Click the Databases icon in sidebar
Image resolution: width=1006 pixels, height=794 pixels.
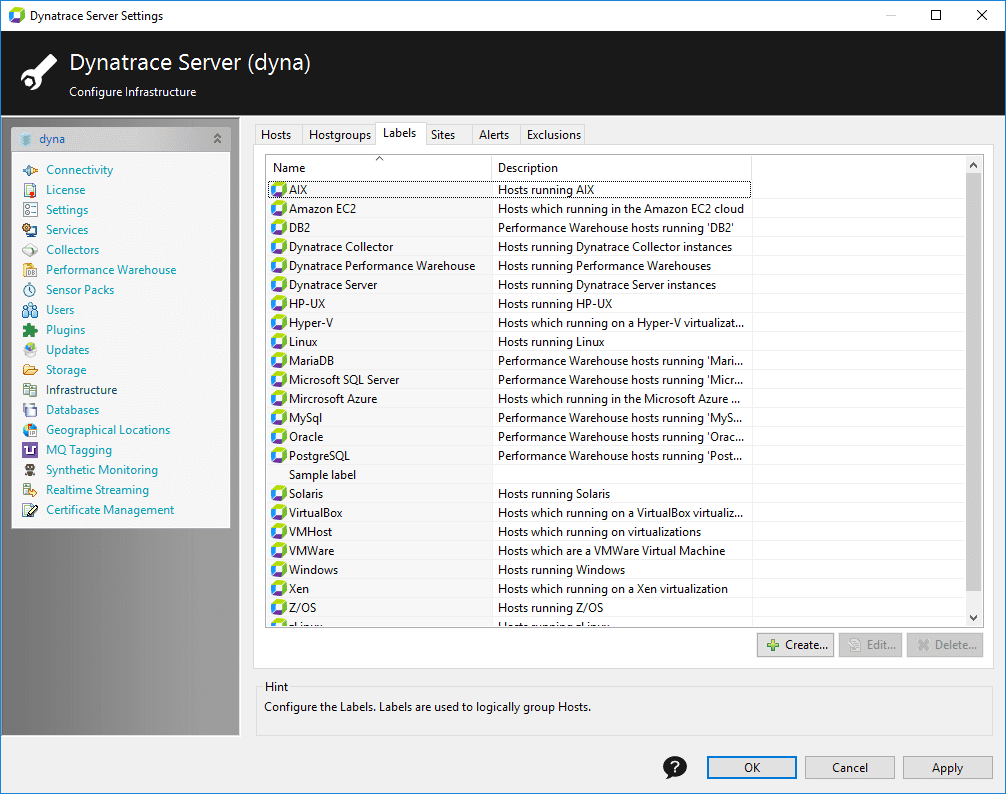(30, 410)
